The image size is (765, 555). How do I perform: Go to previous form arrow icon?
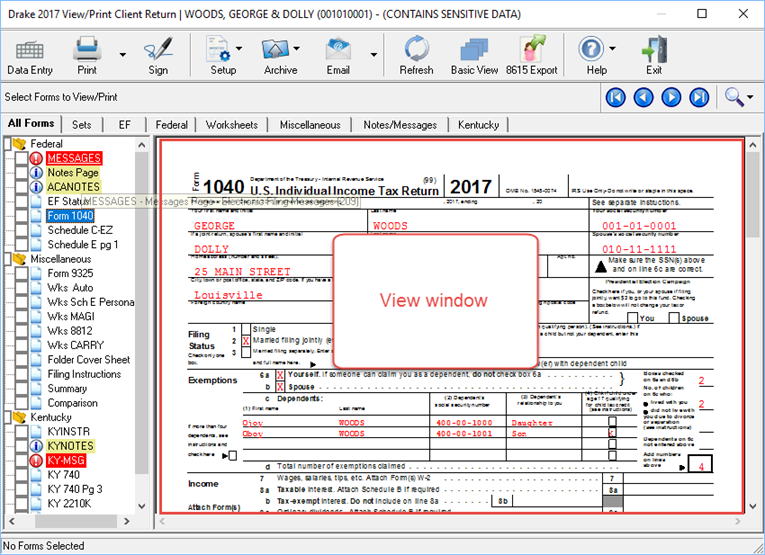coord(644,98)
